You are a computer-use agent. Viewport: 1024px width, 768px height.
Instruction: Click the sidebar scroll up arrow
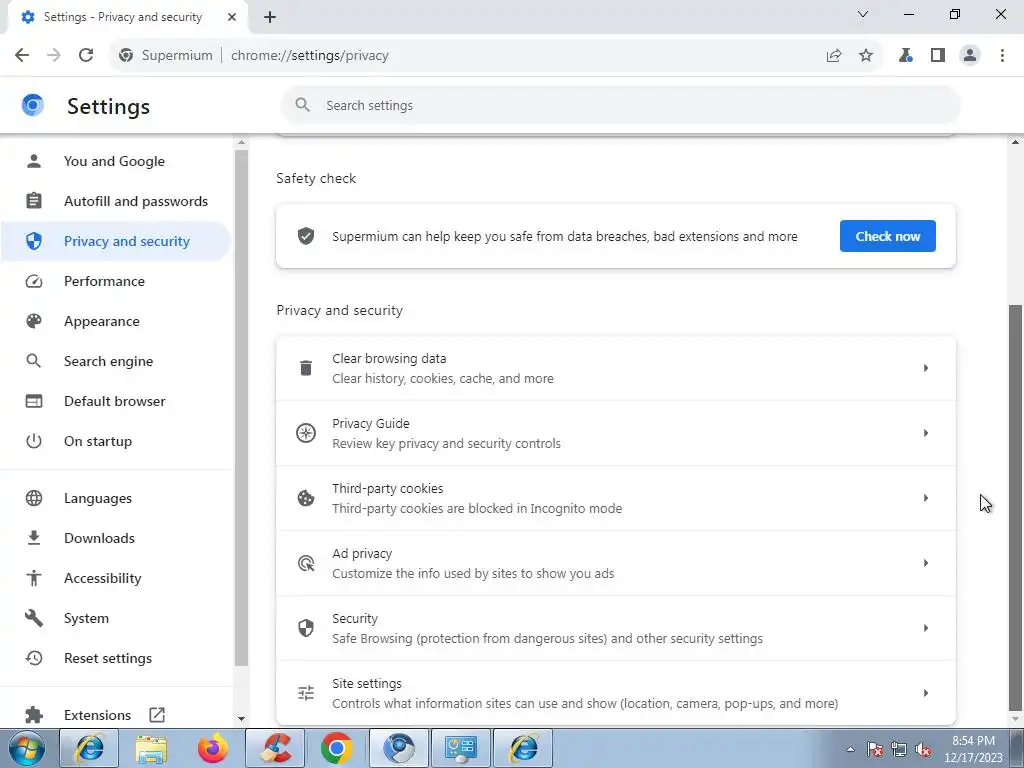(241, 142)
